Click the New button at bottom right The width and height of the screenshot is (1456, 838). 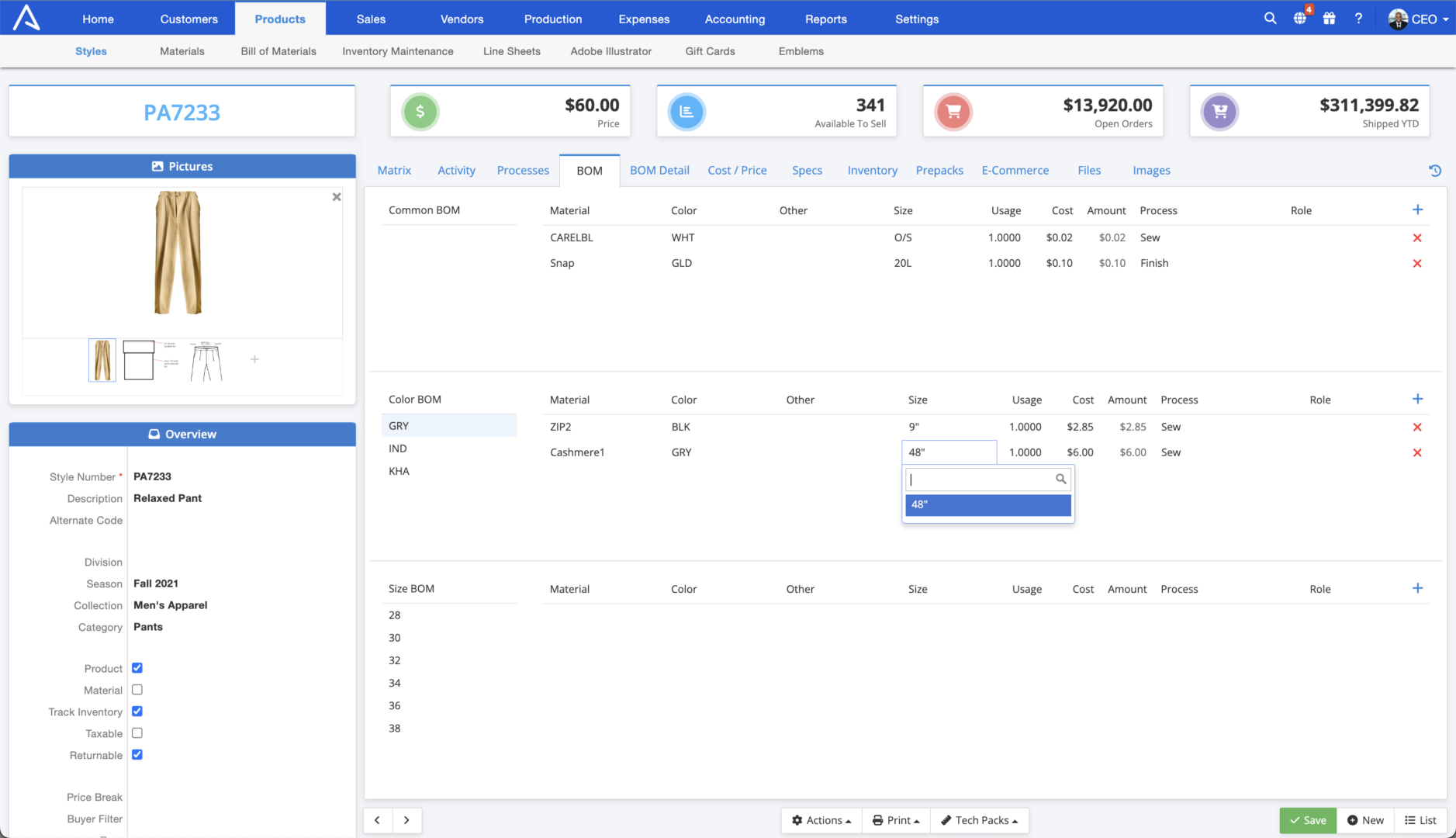click(1365, 820)
